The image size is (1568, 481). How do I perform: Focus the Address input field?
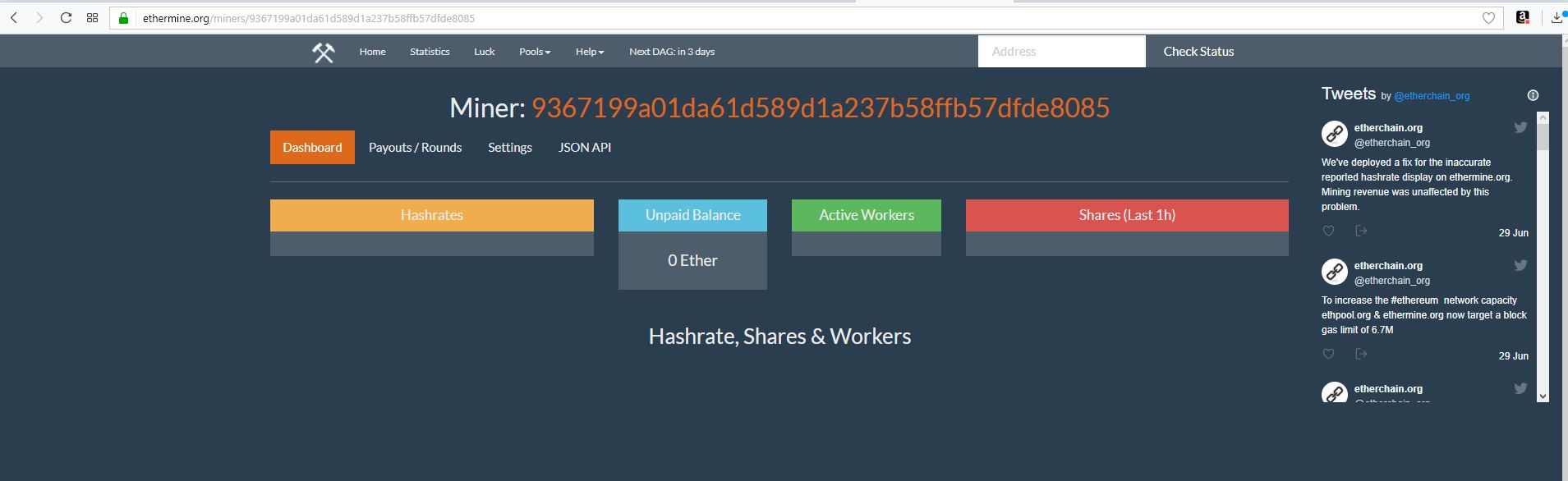point(1061,52)
